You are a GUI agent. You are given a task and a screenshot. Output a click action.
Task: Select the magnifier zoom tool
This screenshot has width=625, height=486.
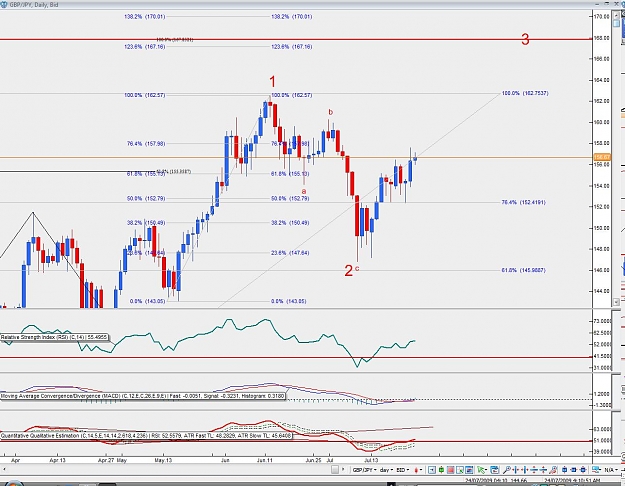tap(507, 470)
